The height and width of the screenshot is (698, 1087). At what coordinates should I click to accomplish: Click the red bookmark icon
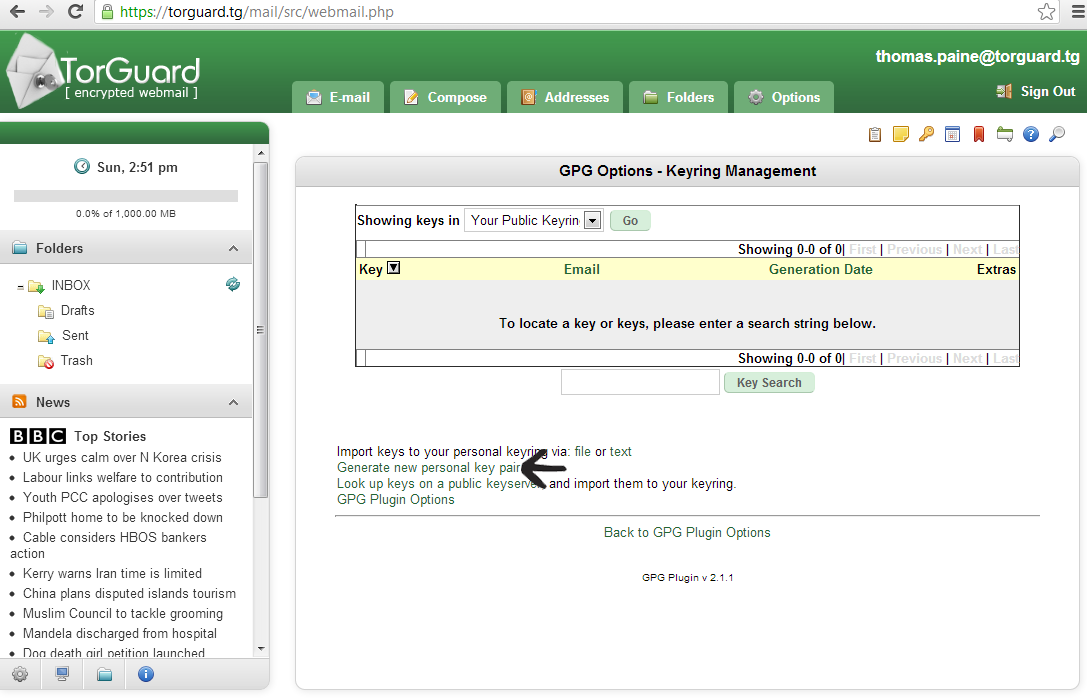tap(979, 134)
